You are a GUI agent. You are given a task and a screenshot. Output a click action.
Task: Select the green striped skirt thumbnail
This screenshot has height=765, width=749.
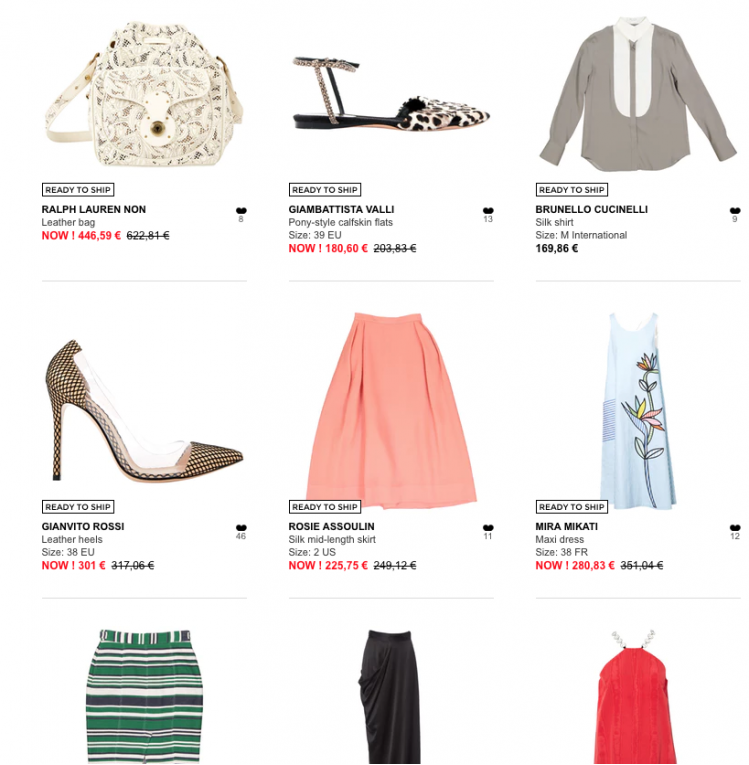point(144,697)
